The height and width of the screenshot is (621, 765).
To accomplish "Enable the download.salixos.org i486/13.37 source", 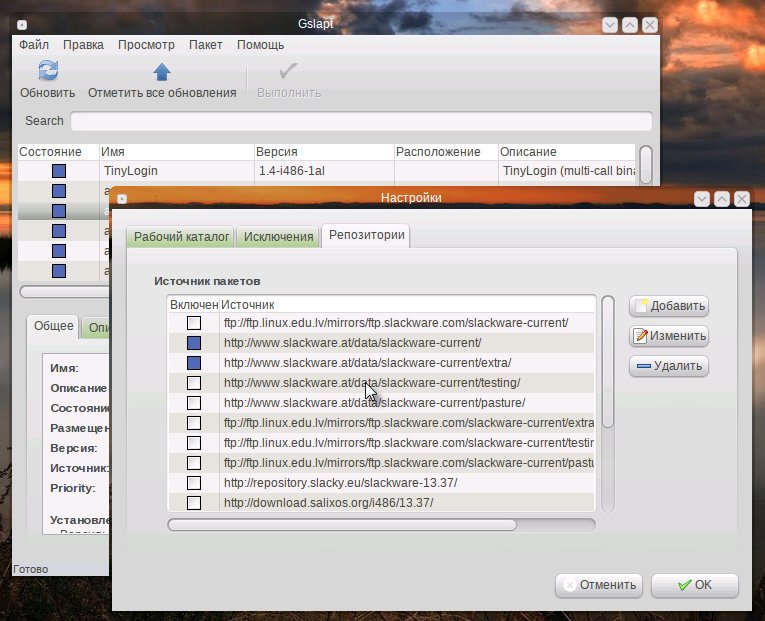I will (x=194, y=503).
